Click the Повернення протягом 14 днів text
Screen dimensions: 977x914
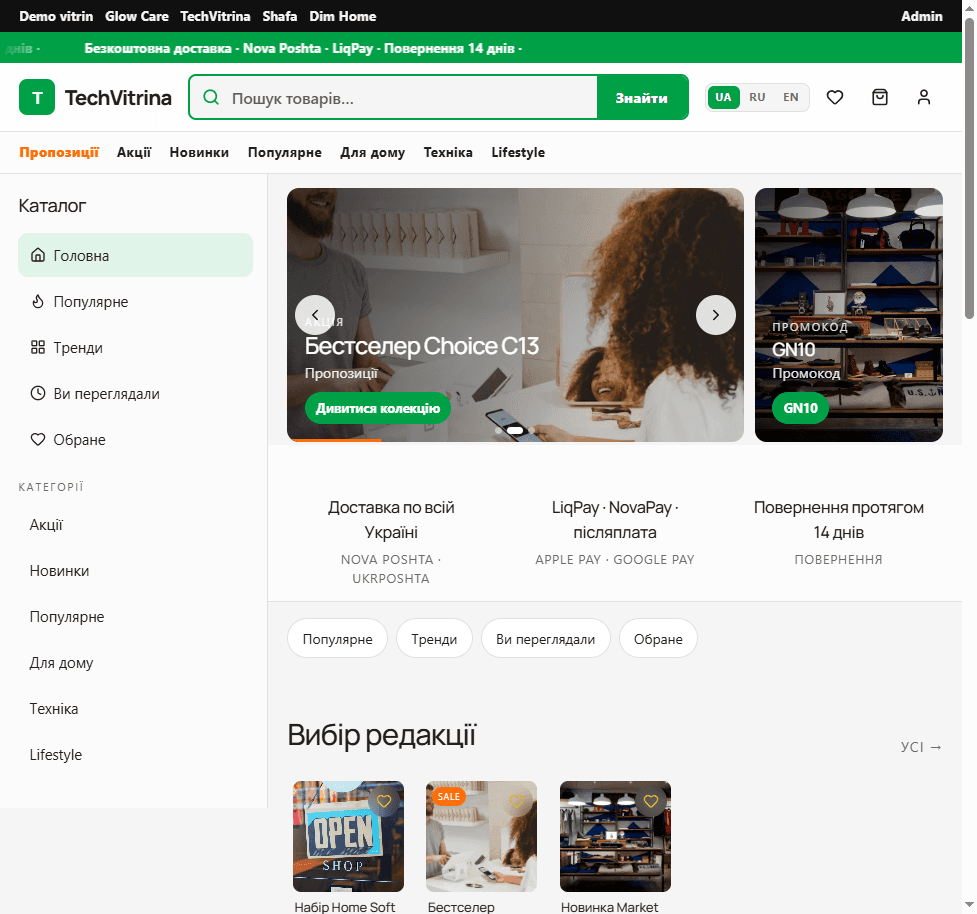(x=838, y=520)
